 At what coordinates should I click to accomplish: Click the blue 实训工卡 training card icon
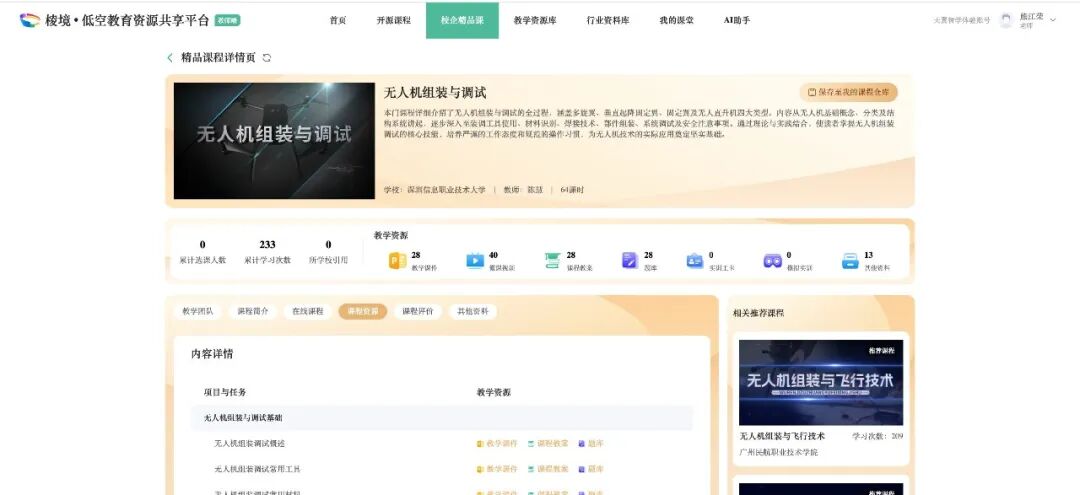tap(695, 261)
